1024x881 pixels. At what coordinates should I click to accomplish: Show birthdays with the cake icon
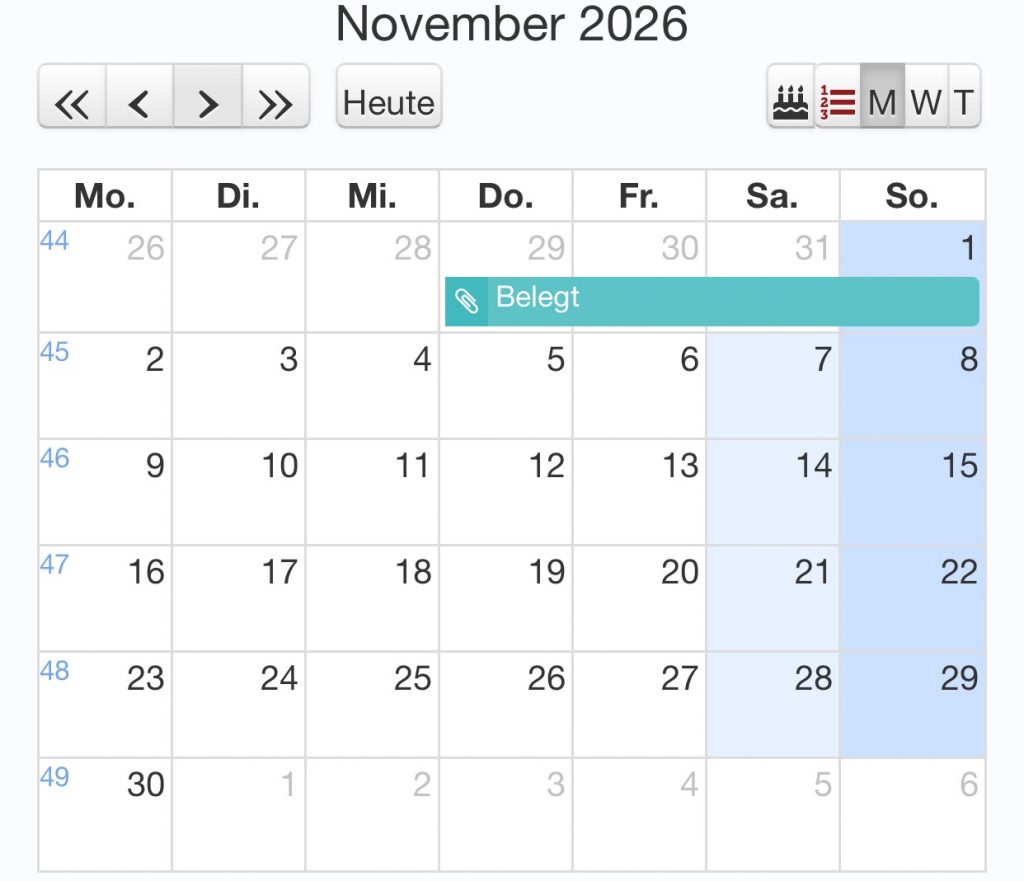pyautogui.click(x=791, y=101)
